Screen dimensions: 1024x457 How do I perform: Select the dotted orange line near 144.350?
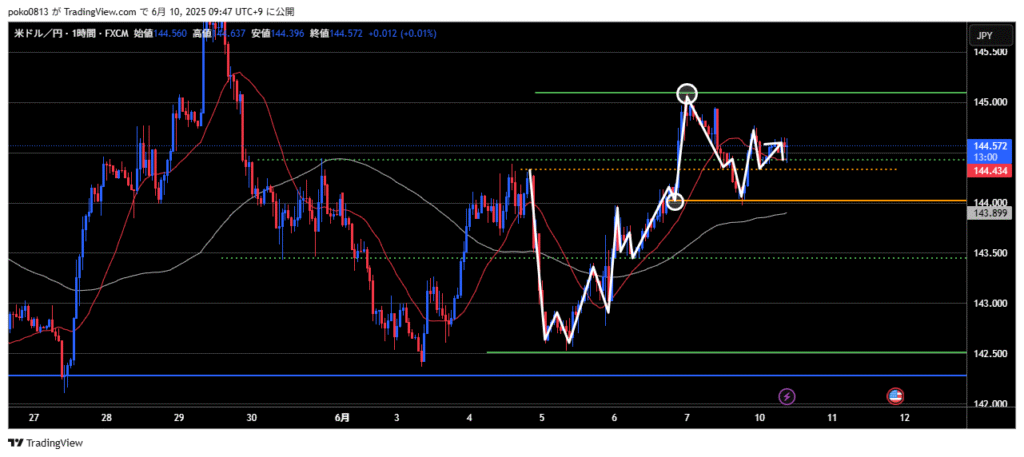point(800,169)
